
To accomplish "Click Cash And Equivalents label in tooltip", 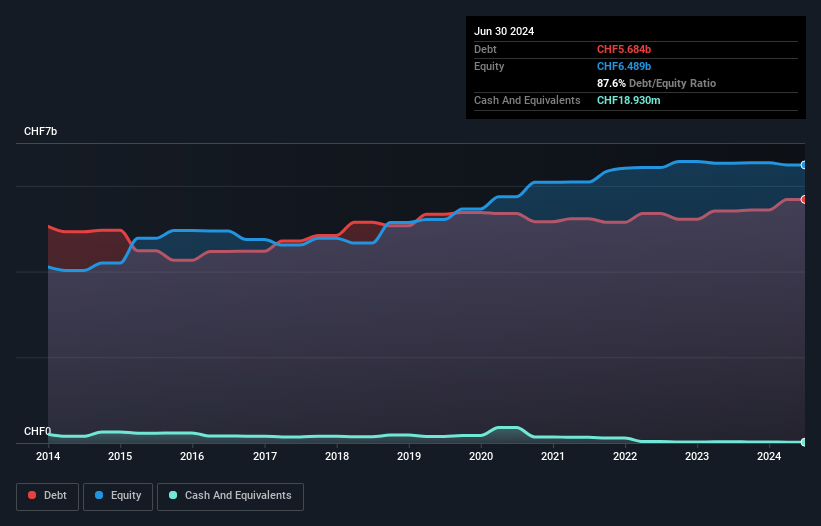I will [527, 100].
